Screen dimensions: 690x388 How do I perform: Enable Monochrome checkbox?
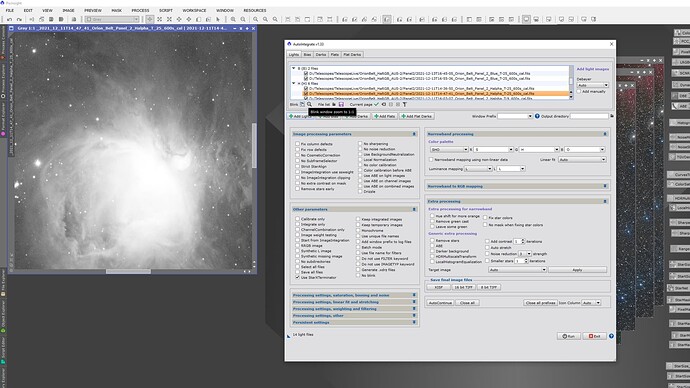[358, 230]
